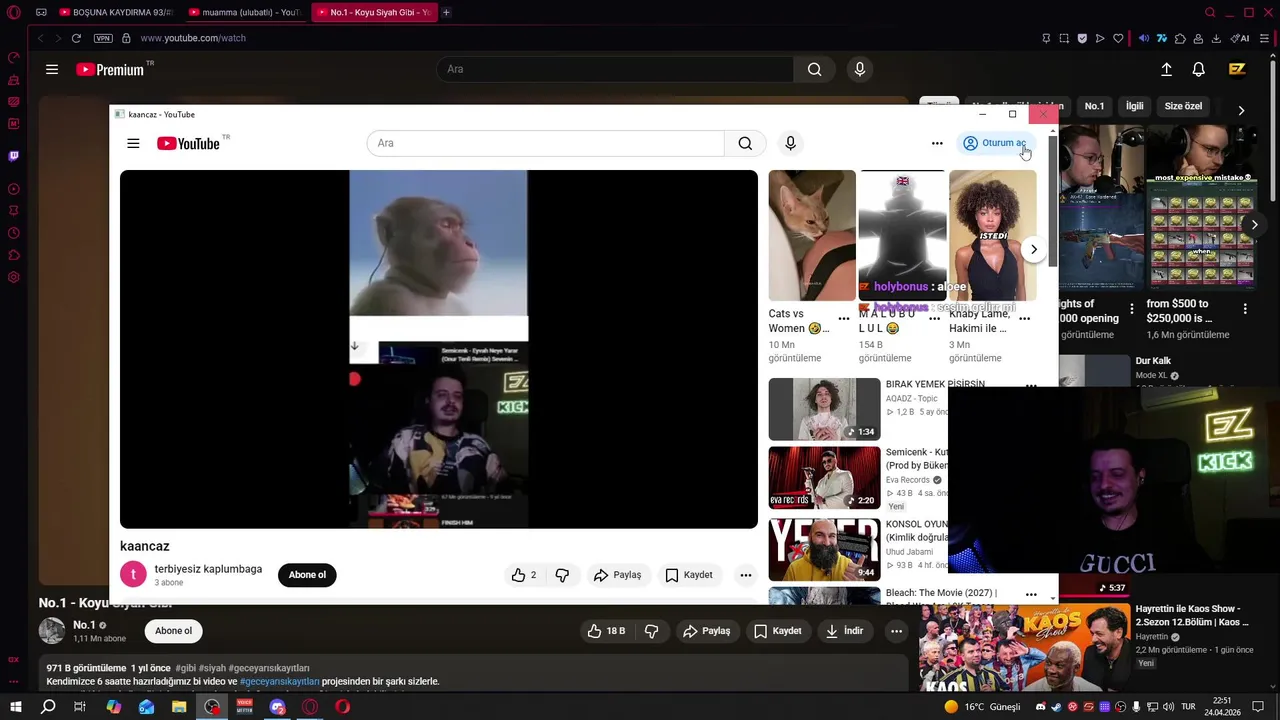Like the No.1 video with 18 B likes
Image resolution: width=1280 pixels, height=720 pixels.
tap(607, 631)
